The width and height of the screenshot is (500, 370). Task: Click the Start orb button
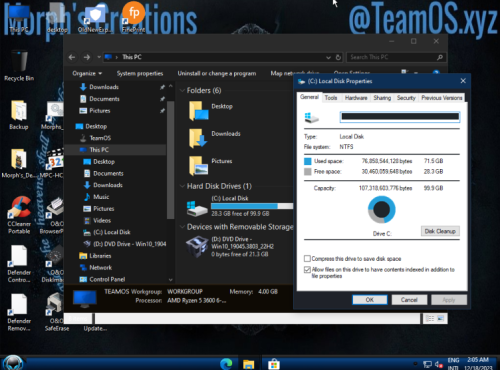[x=13, y=363]
